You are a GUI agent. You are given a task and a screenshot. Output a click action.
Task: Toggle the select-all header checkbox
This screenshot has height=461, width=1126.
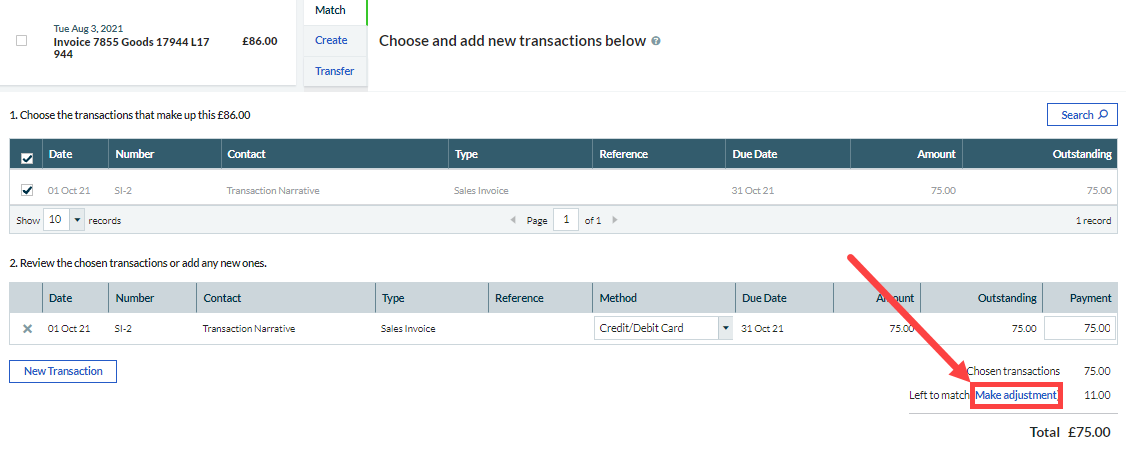coord(27,157)
